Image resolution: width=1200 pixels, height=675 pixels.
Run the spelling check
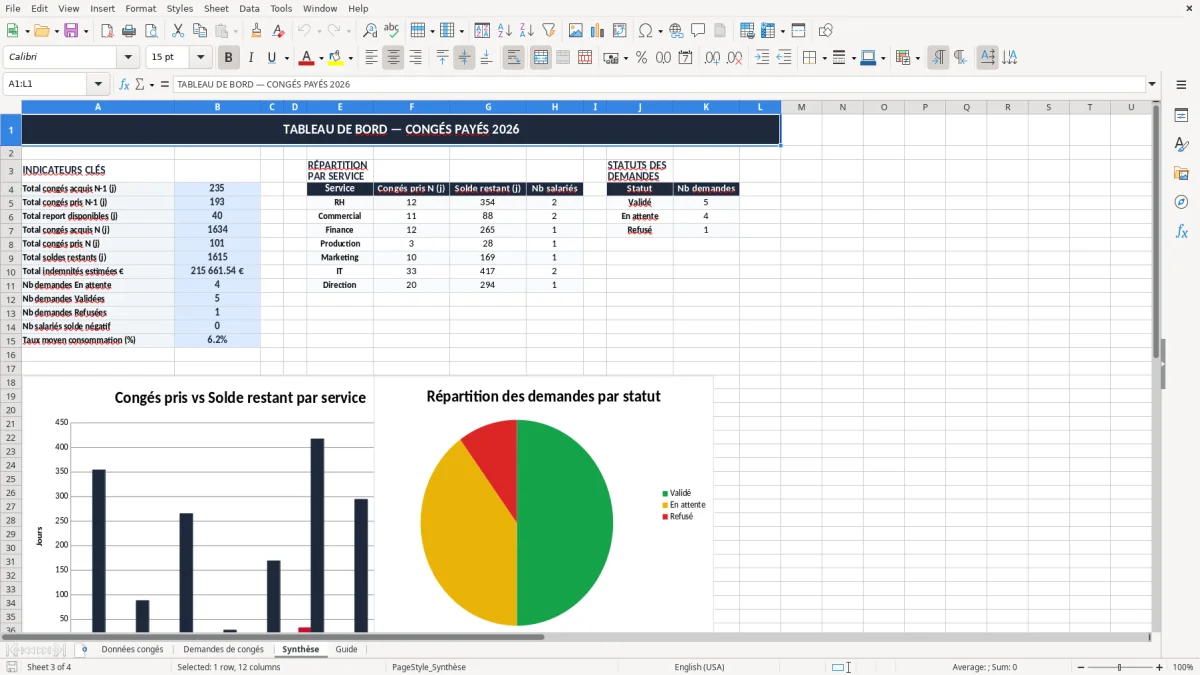(392, 31)
